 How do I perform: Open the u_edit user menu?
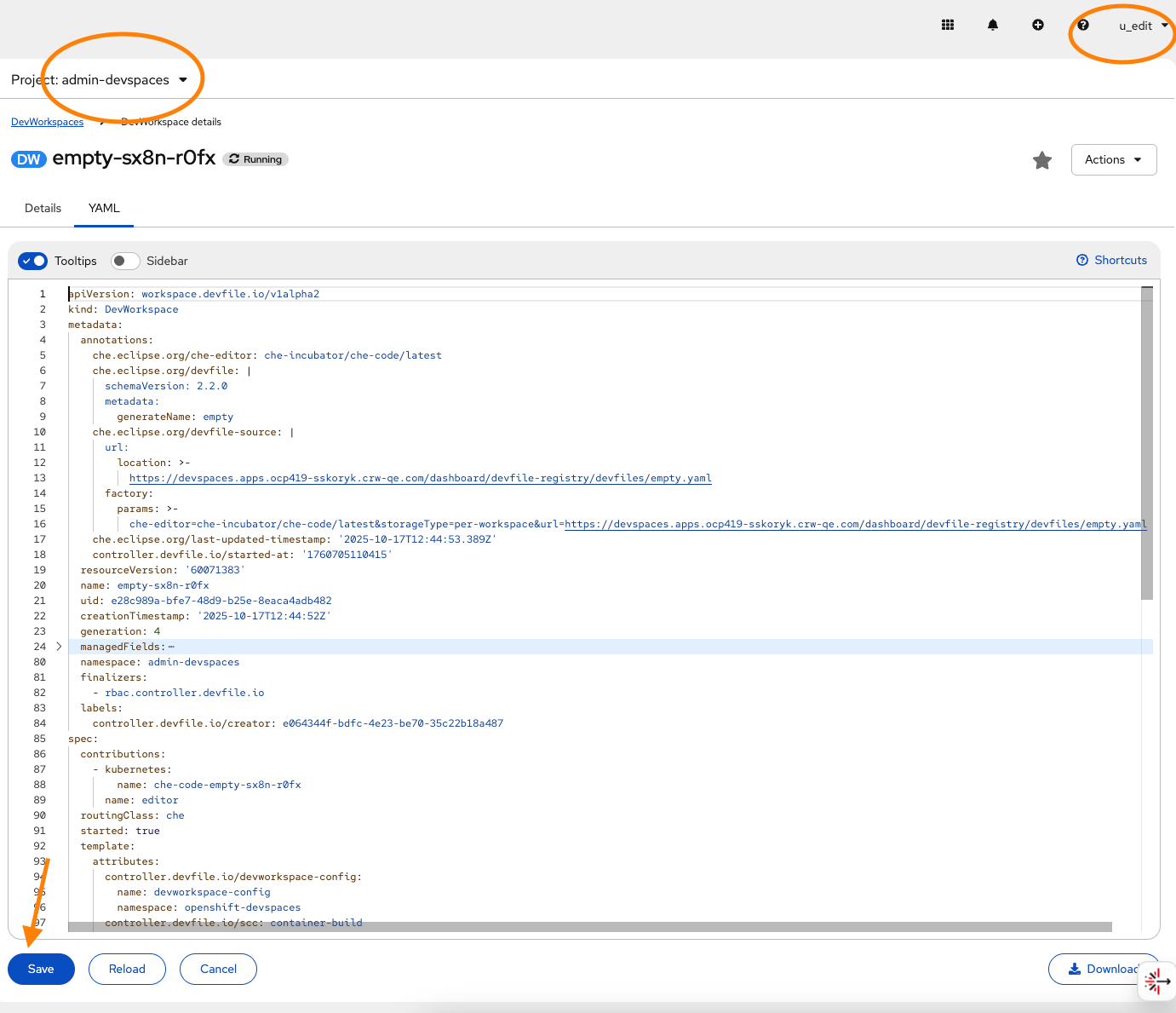(1144, 26)
